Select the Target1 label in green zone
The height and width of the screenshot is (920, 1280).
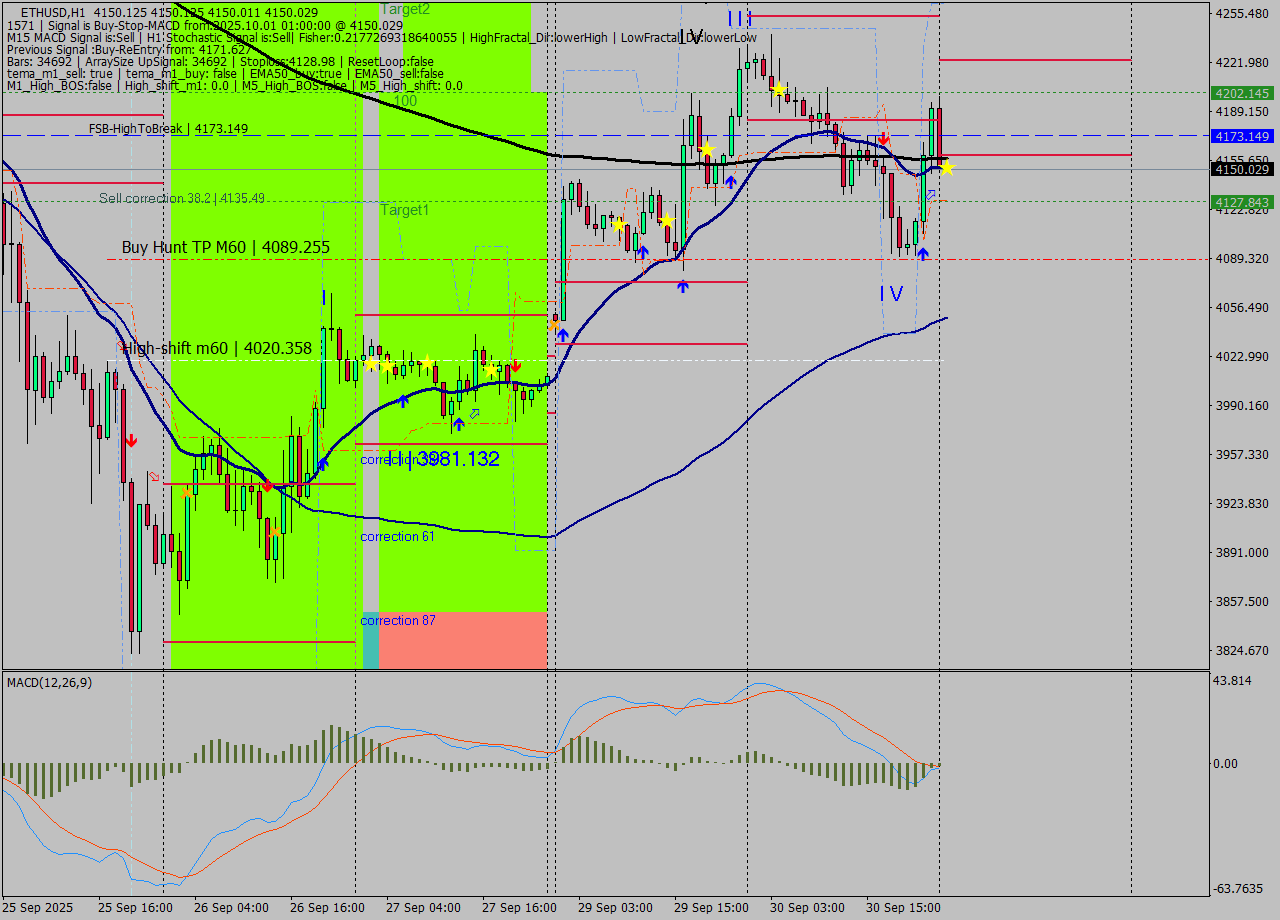405,210
